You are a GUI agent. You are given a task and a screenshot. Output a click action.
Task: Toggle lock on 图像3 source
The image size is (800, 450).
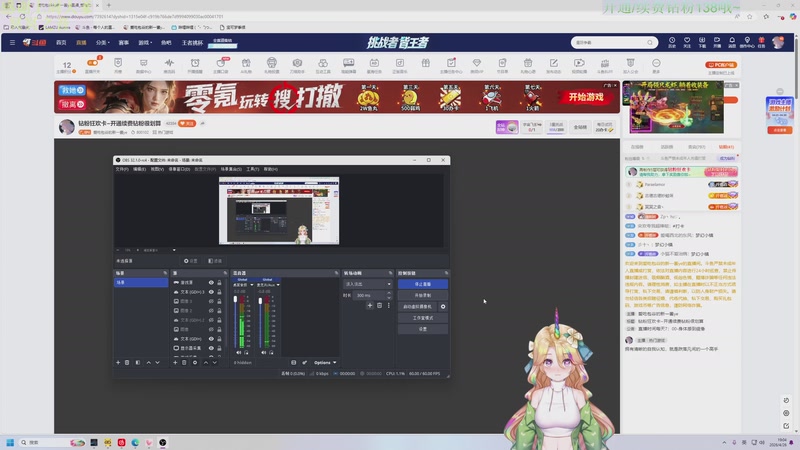(x=219, y=301)
